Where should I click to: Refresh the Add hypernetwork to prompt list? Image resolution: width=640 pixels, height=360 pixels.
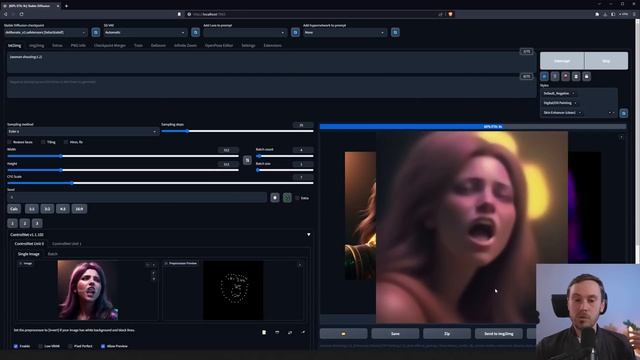coord(395,32)
